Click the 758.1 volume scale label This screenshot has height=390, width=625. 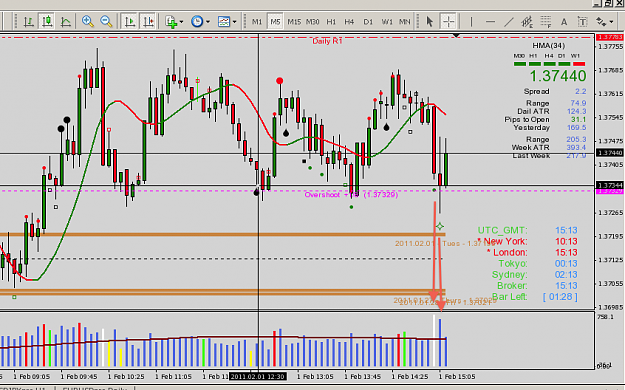point(605,317)
